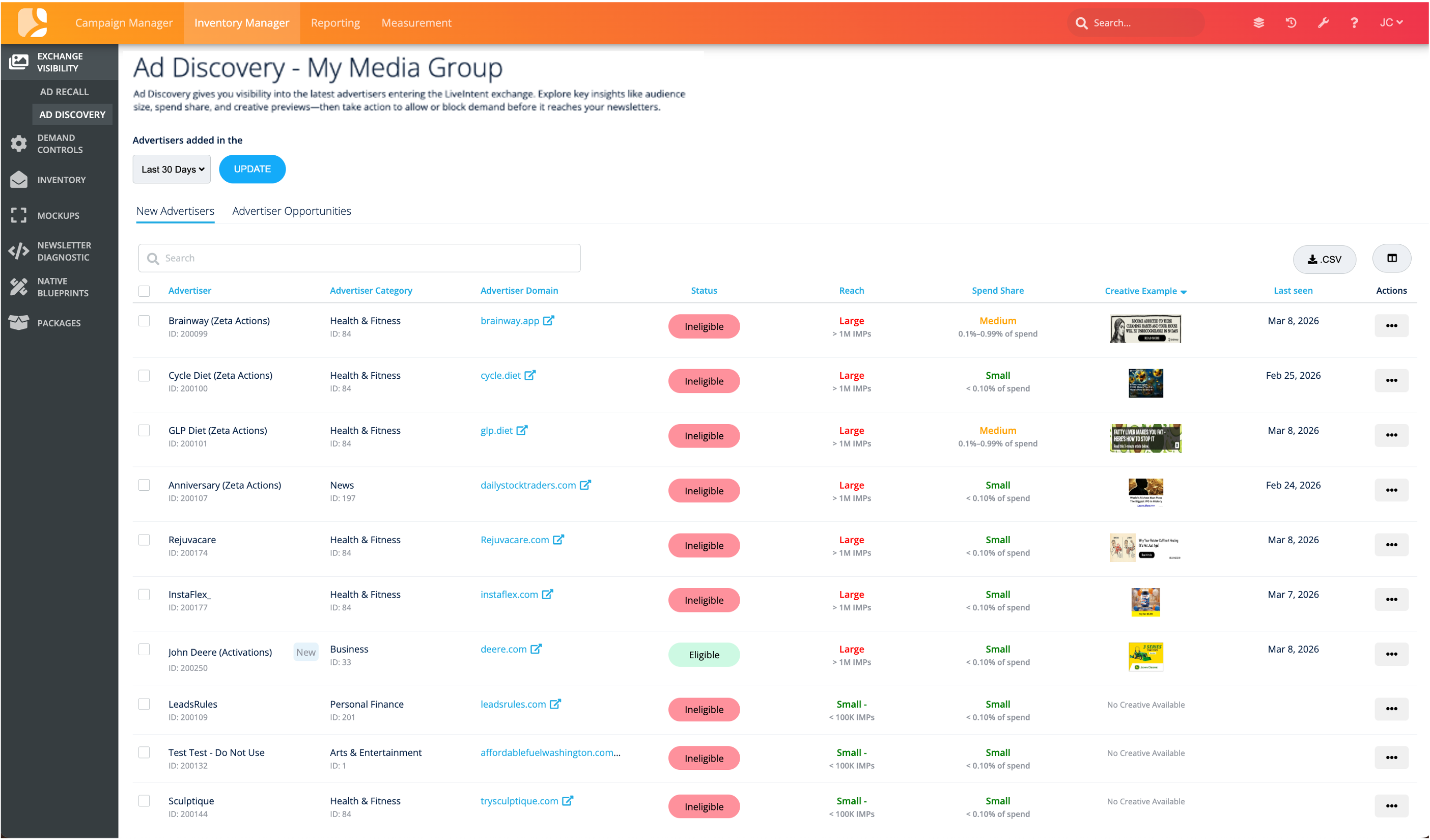Switch to Advertiser Opportunities tab
Screen dimensions: 1430x840
point(291,211)
